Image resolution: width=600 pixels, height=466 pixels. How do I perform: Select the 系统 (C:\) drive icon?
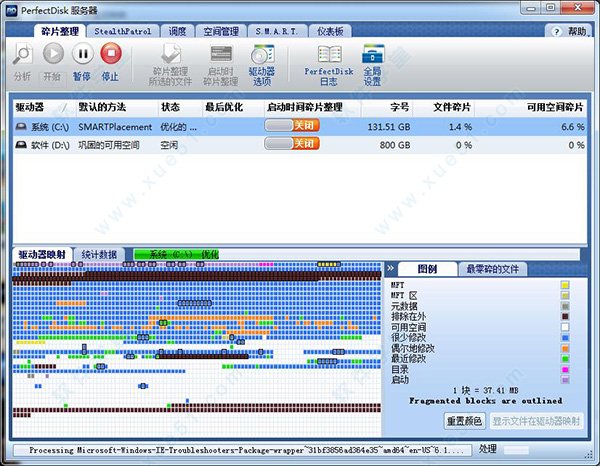coord(21,127)
